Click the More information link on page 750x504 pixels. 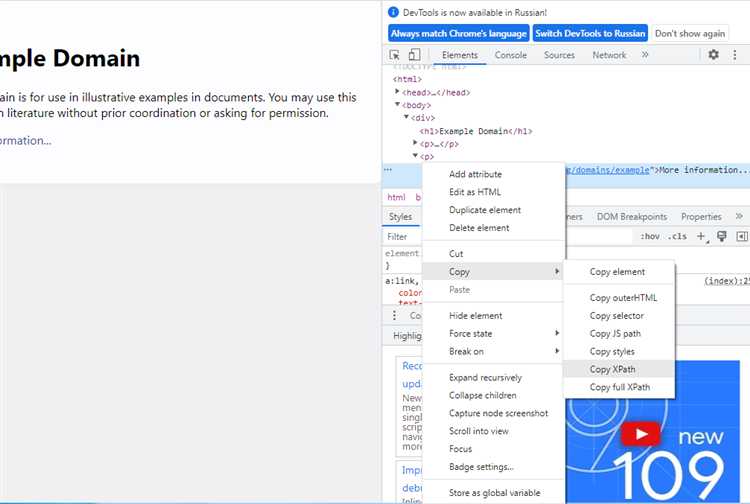25,141
